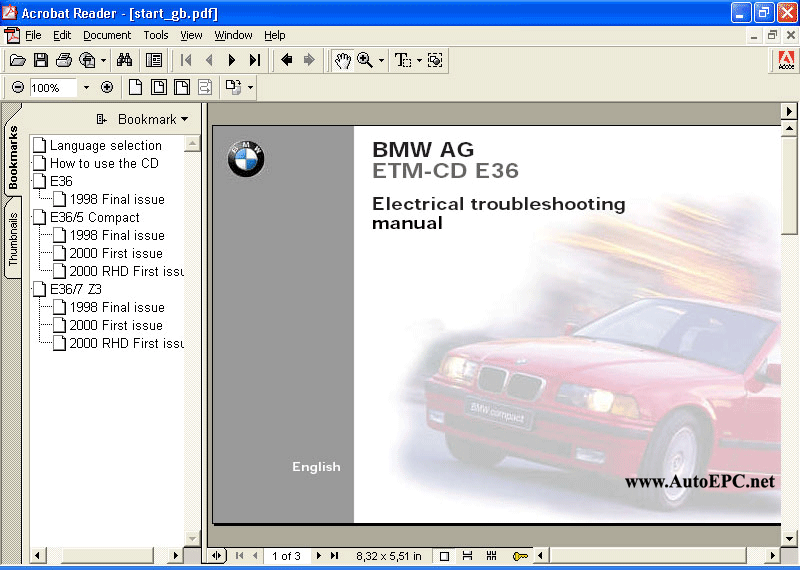Go to First Page toolbar icon
The image size is (800, 570).
[x=186, y=60]
